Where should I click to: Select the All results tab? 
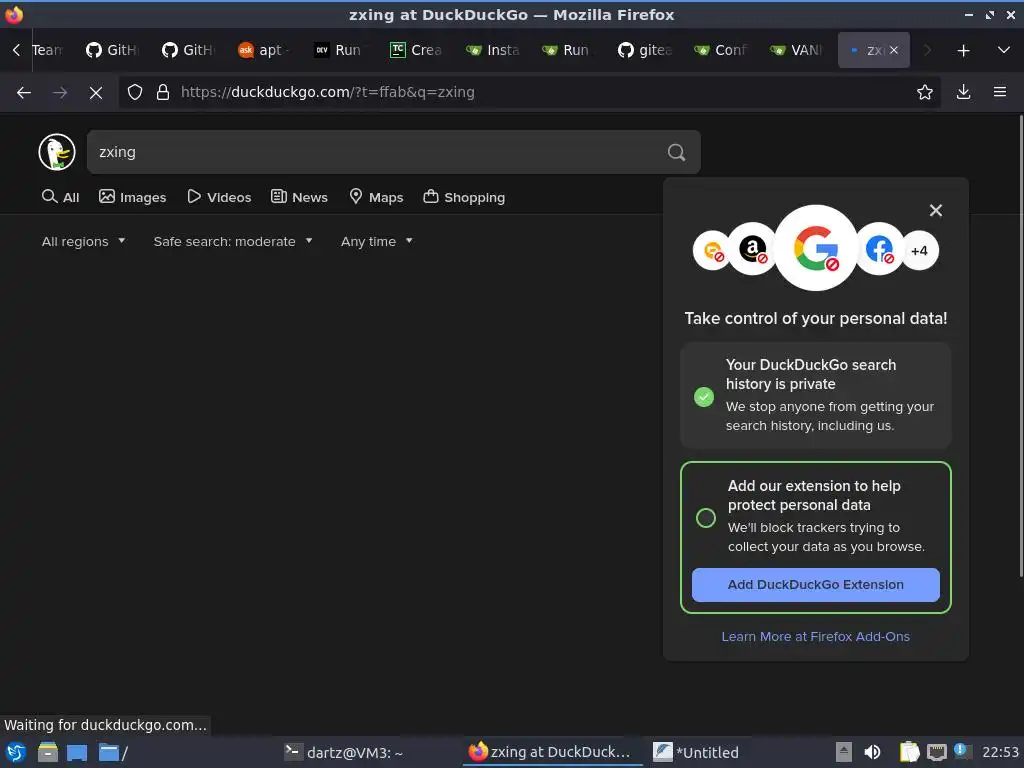click(60, 197)
